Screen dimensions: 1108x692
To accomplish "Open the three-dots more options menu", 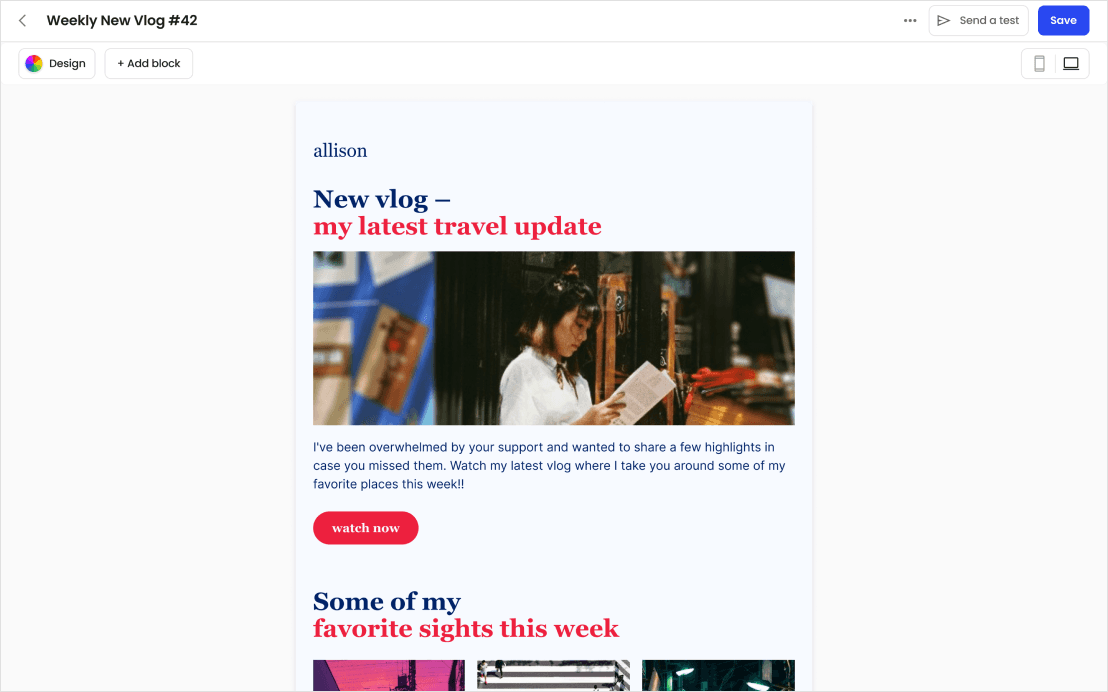I will pyautogui.click(x=910, y=20).
